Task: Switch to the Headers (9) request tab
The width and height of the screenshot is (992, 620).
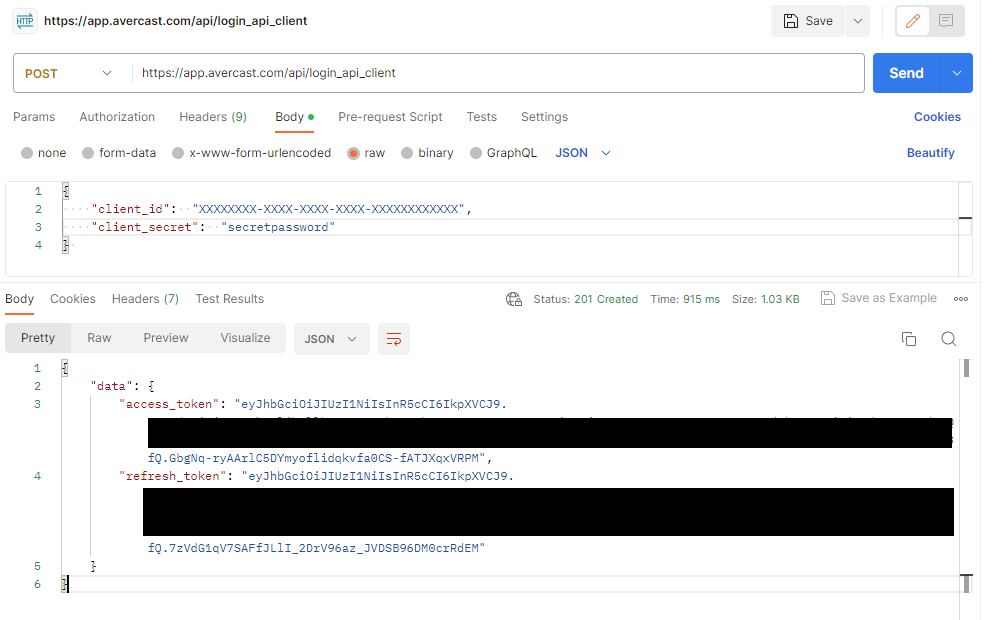Action: pos(213,117)
